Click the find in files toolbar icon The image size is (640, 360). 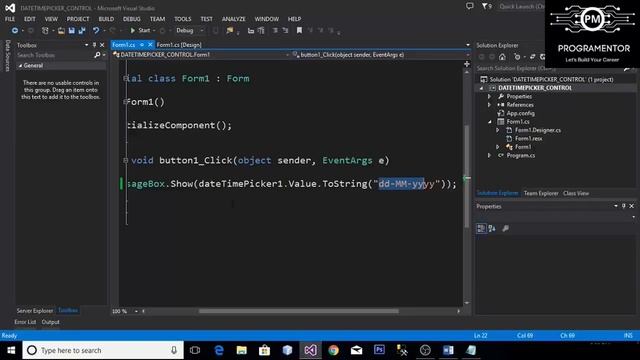tap(230, 31)
